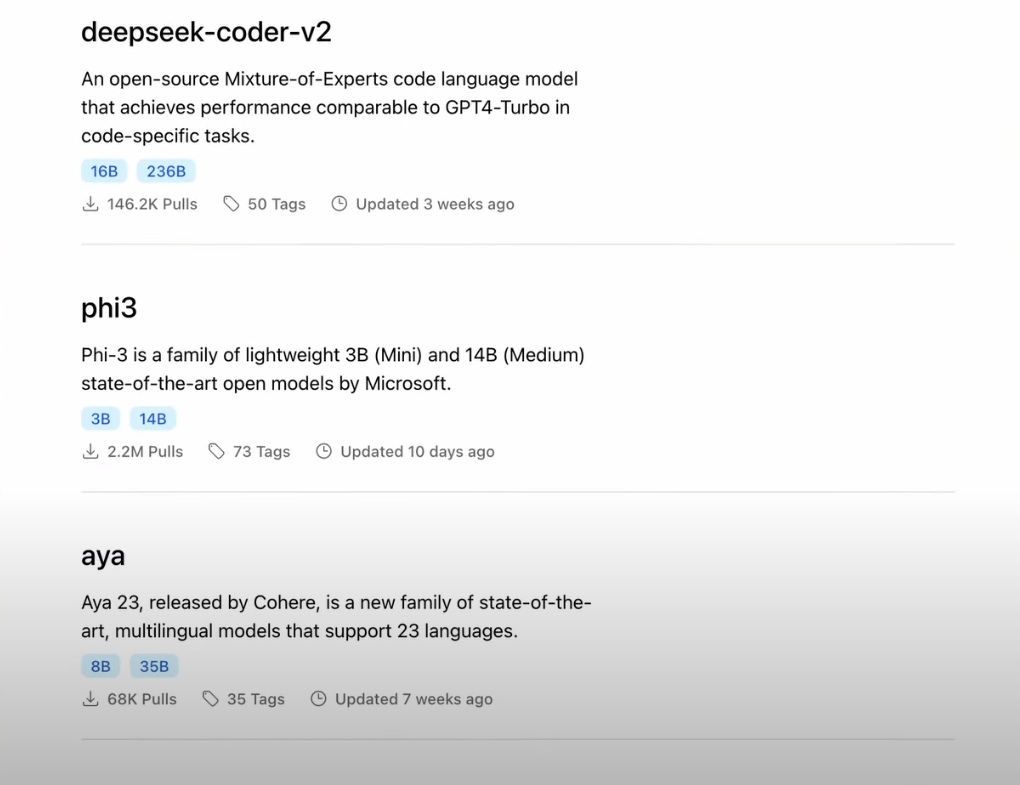Click the tag icon beside 73 Tags
Image resolution: width=1020 pixels, height=785 pixels.
[216, 451]
